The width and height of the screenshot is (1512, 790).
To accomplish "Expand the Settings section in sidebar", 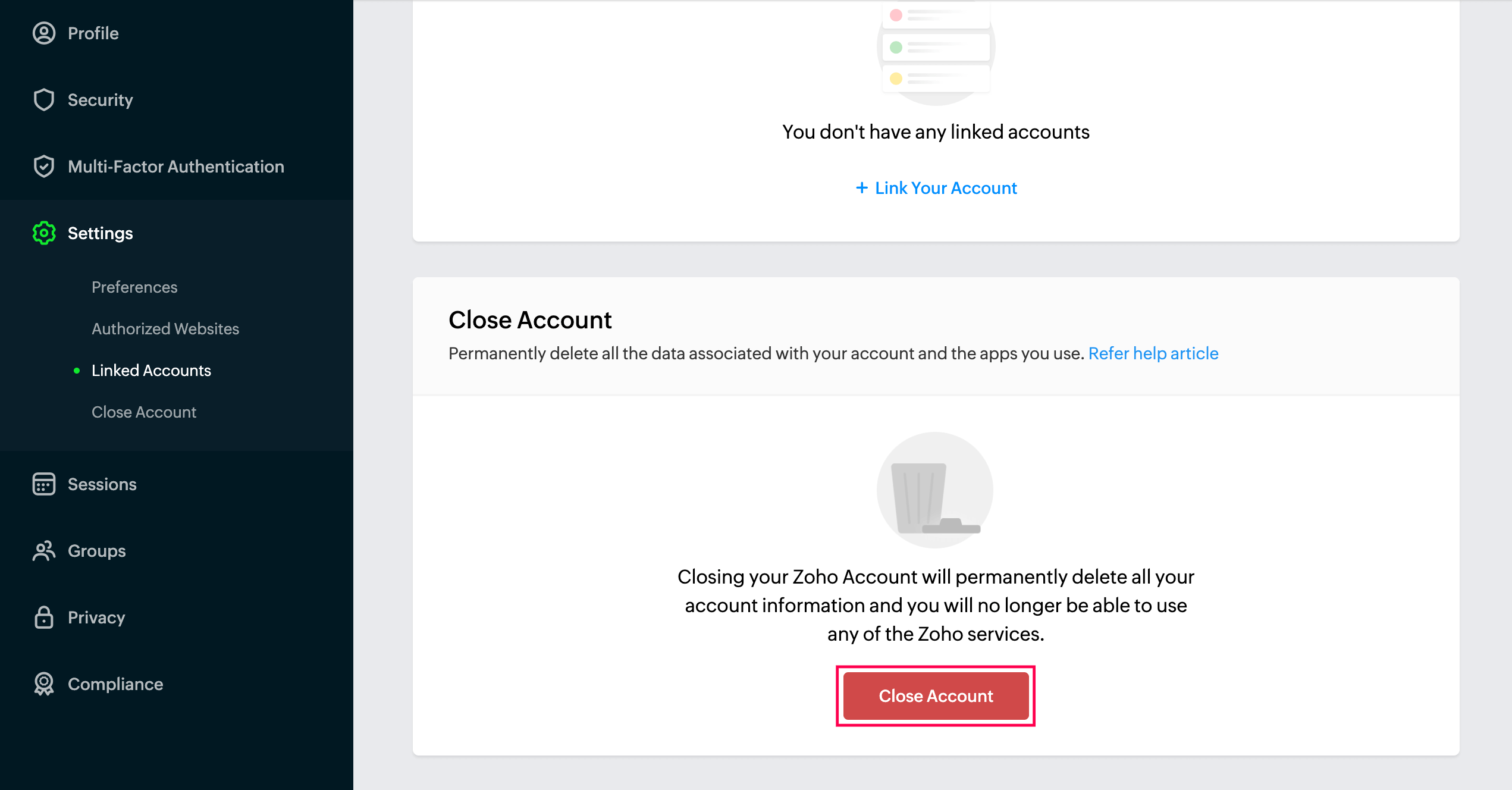I will coord(99,233).
